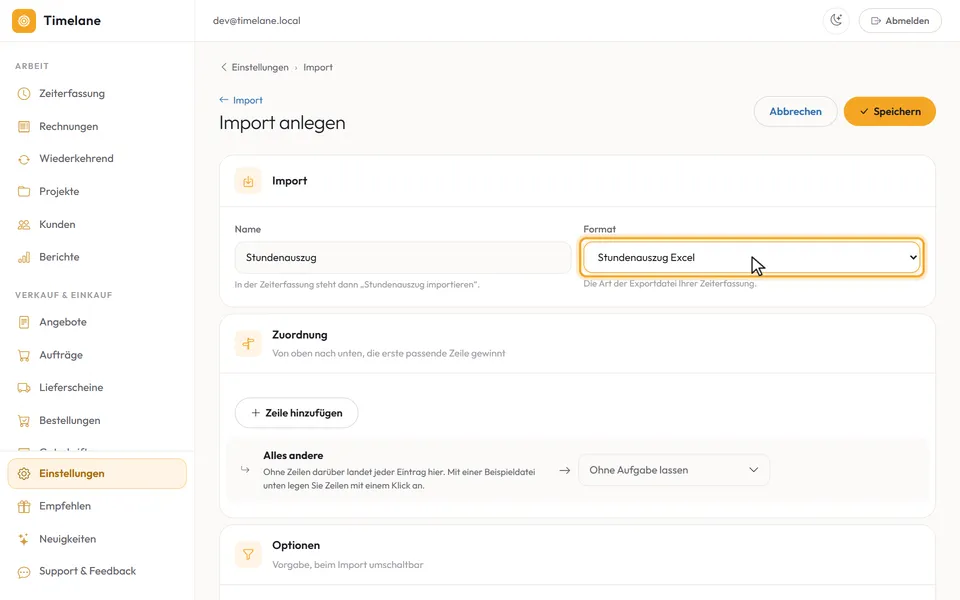Image resolution: width=960 pixels, height=600 pixels.
Task: Expand the 'Ohne Aufgabe lassen' dropdown
Action: pyautogui.click(x=673, y=470)
